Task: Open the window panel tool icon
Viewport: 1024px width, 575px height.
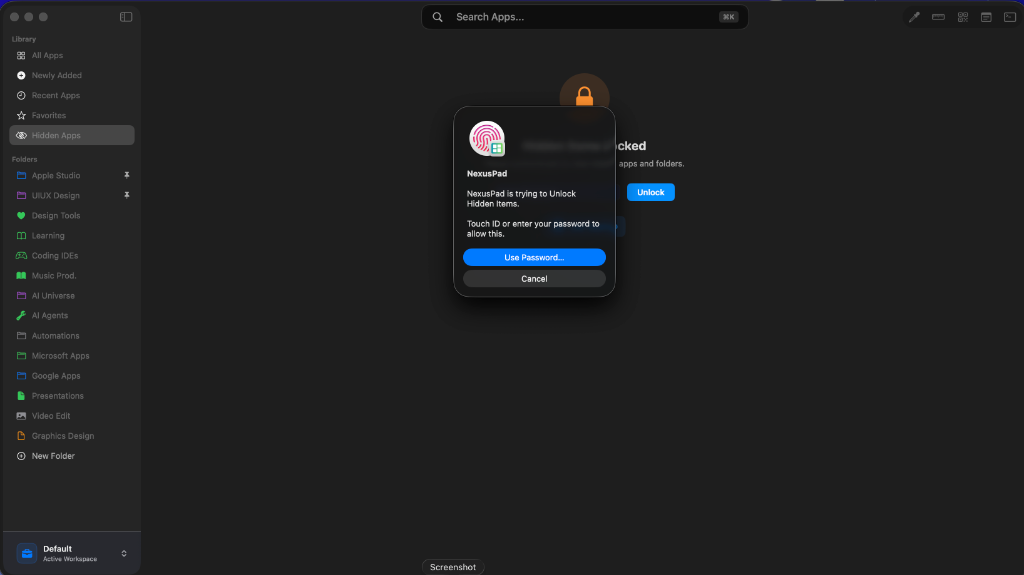Action: (x=986, y=17)
